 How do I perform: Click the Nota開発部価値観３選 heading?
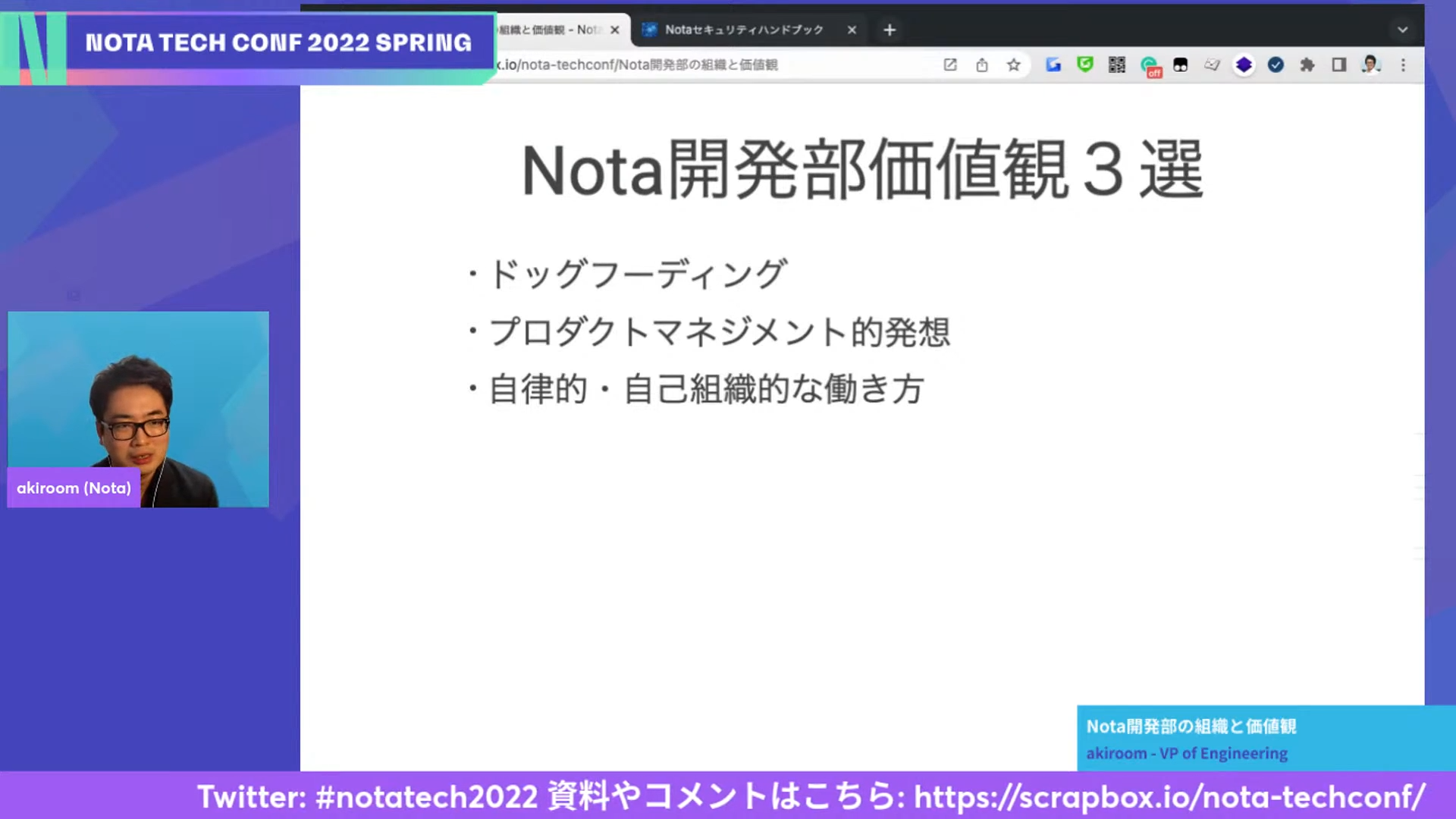point(862,170)
